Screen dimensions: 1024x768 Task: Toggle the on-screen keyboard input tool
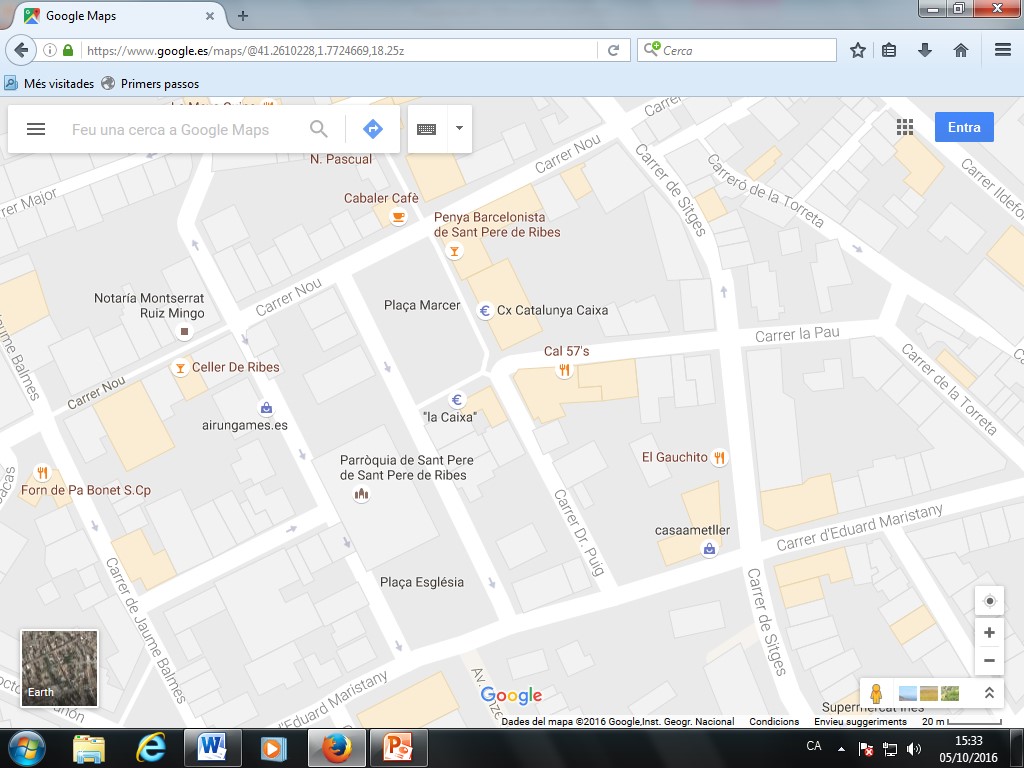426,129
